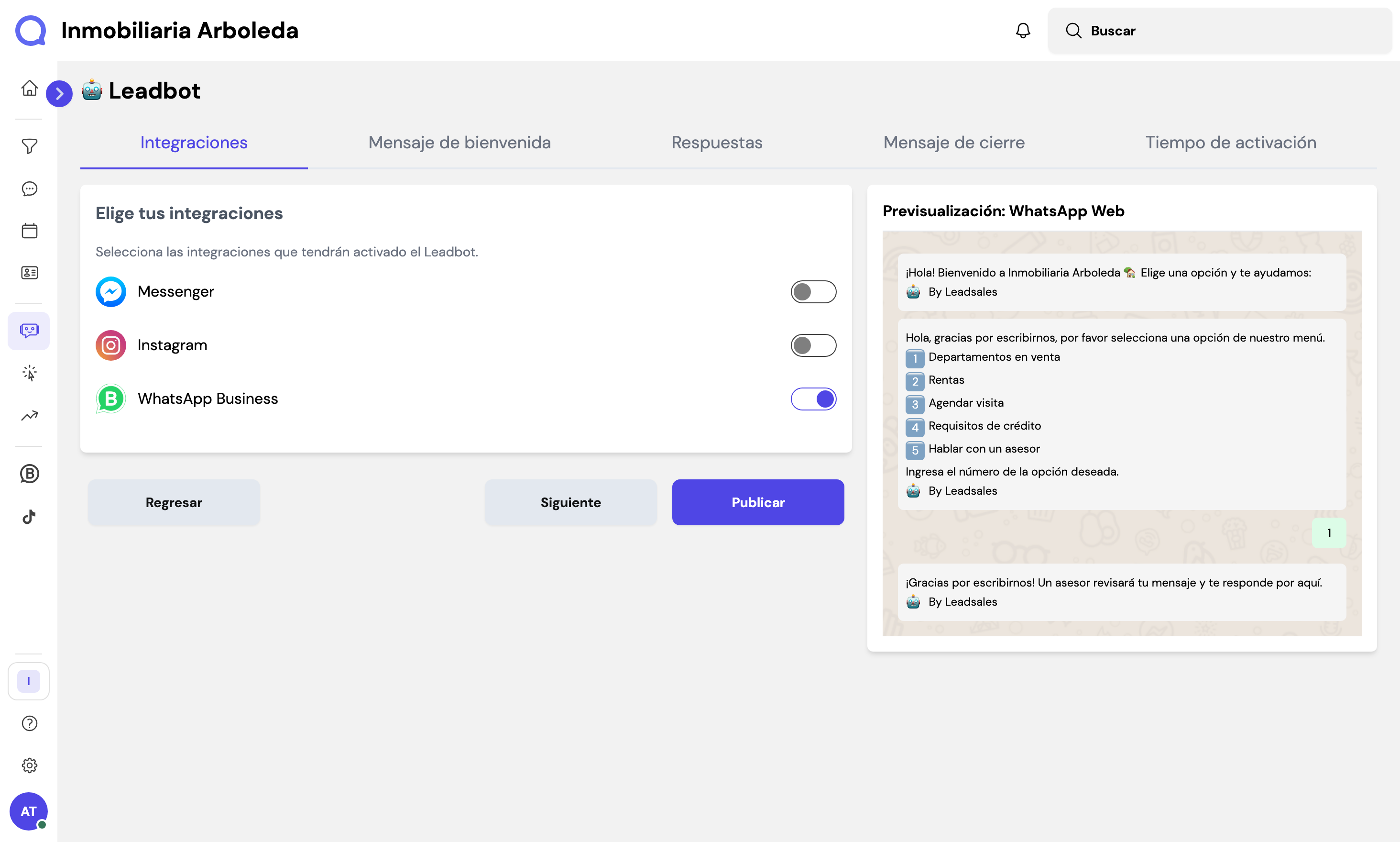Click the WhatsApp Business logo in the integrations list
The width and height of the screenshot is (1400, 842).
pyautogui.click(x=110, y=399)
